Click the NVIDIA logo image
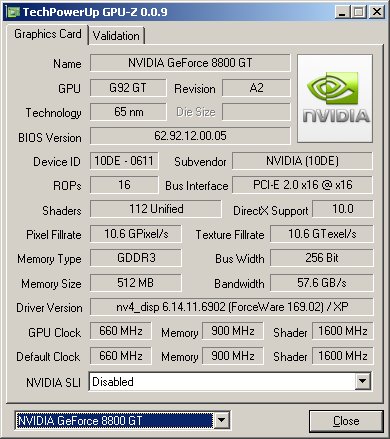 (x=335, y=99)
